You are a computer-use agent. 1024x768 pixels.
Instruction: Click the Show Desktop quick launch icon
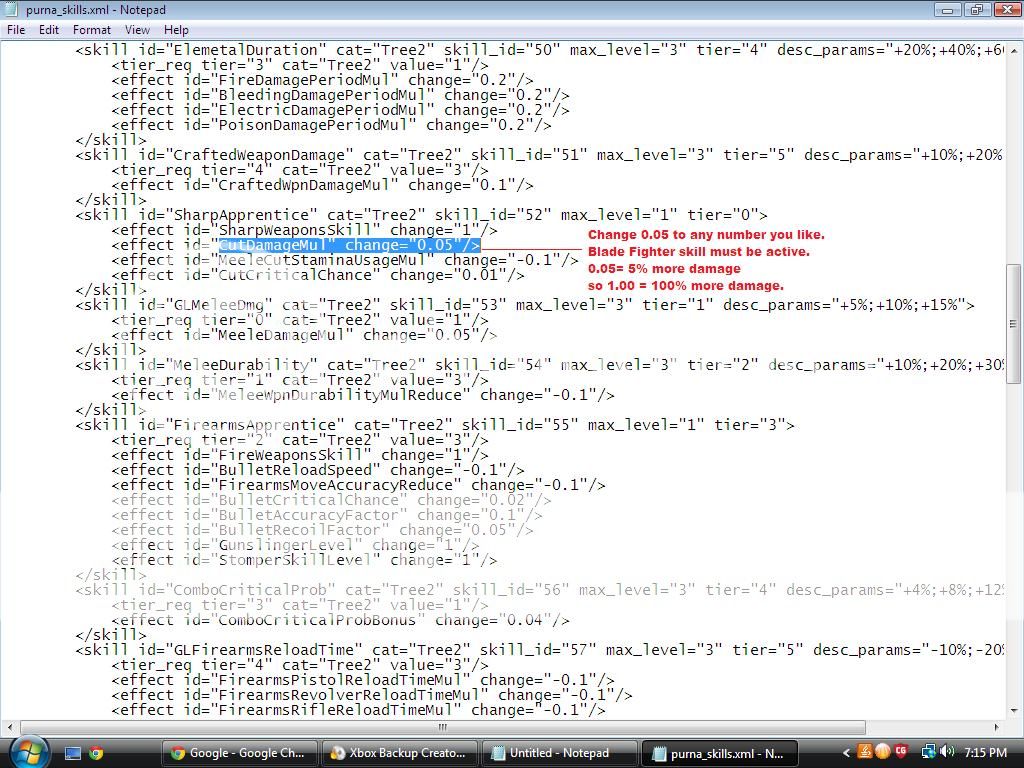click(x=73, y=753)
